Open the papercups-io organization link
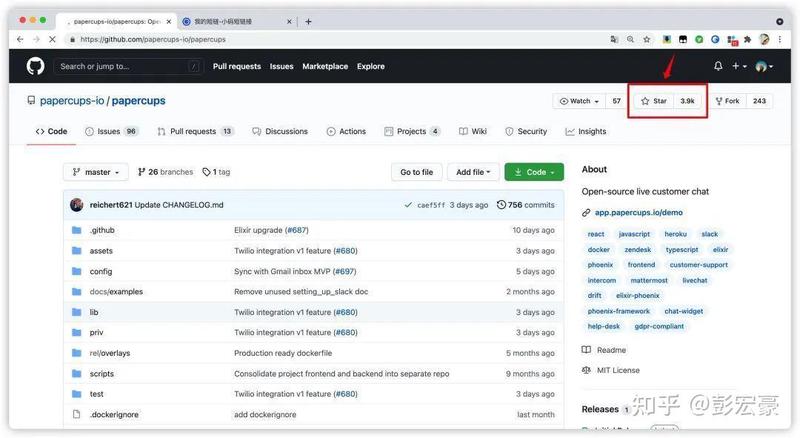The width and height of the screenshot is (800, 438). coord(72,101)
